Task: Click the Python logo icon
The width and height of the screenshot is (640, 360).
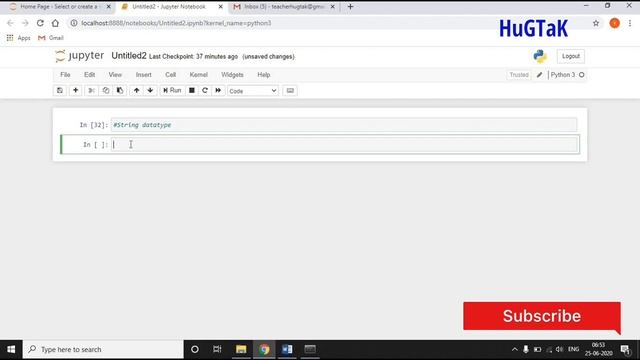Action: (x=540, y=56)
